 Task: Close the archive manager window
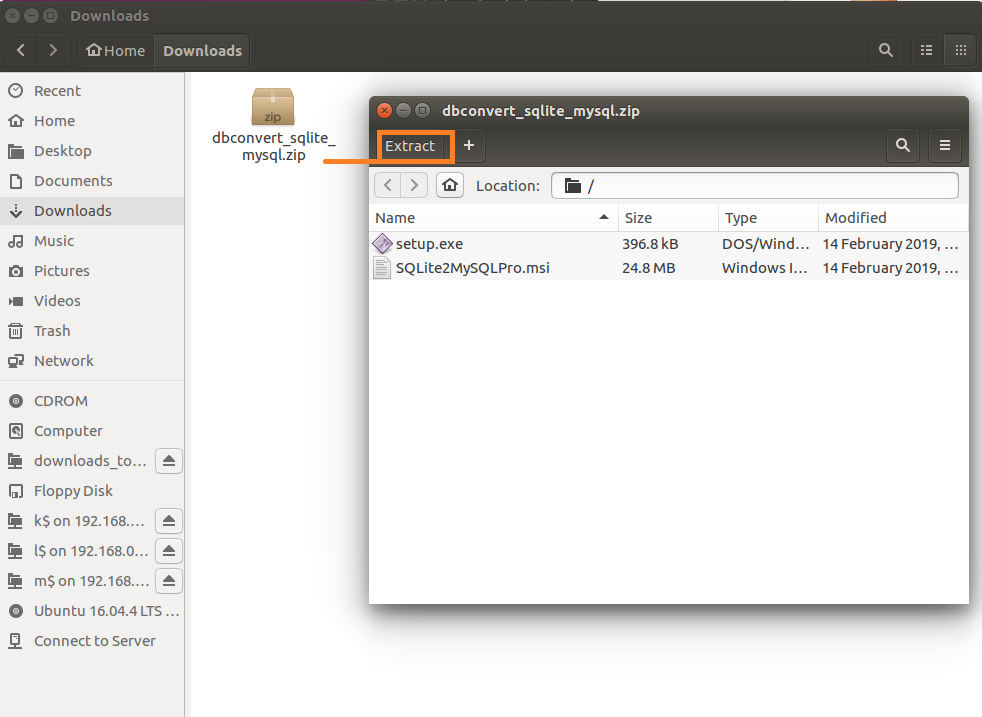(385, 111)
